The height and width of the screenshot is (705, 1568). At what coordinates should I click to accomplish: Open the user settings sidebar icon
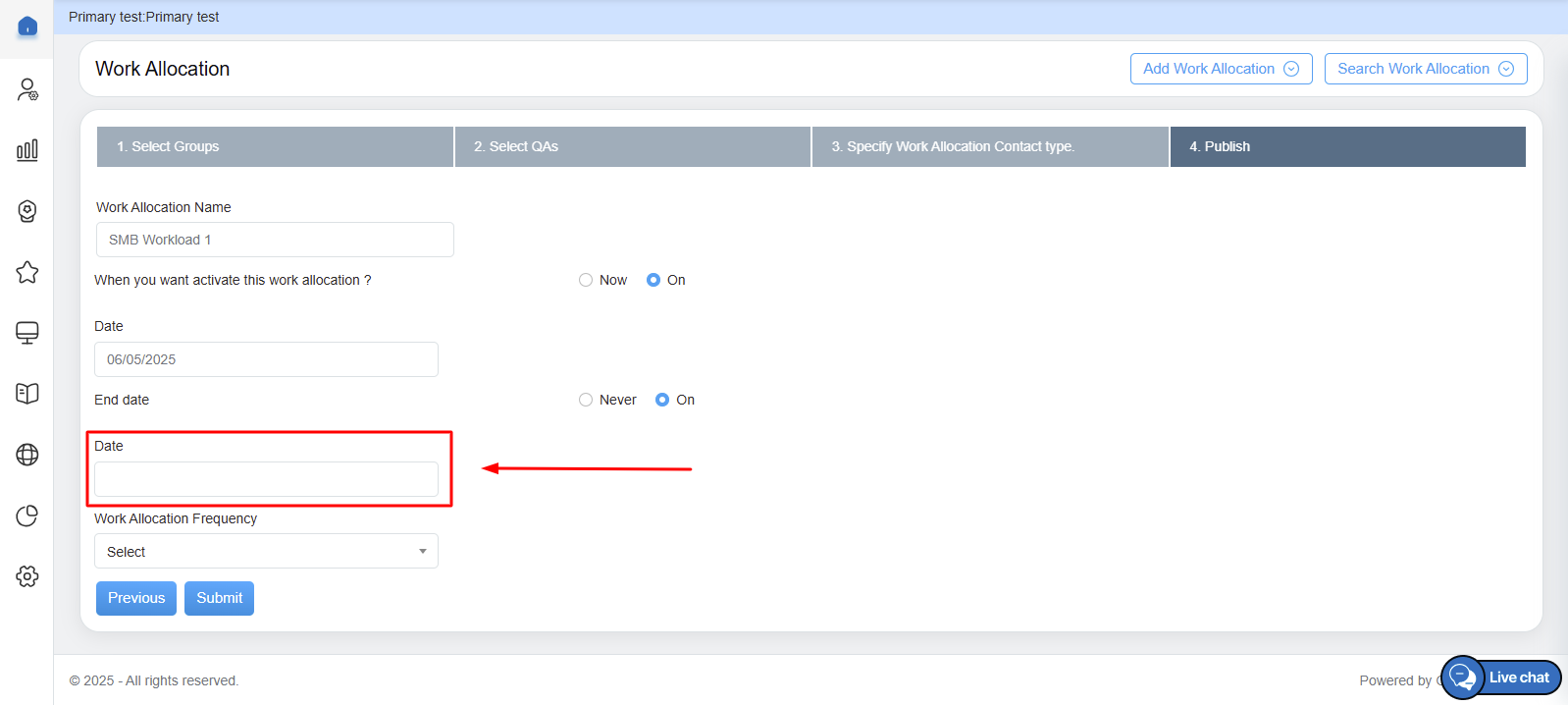[27, 90]
